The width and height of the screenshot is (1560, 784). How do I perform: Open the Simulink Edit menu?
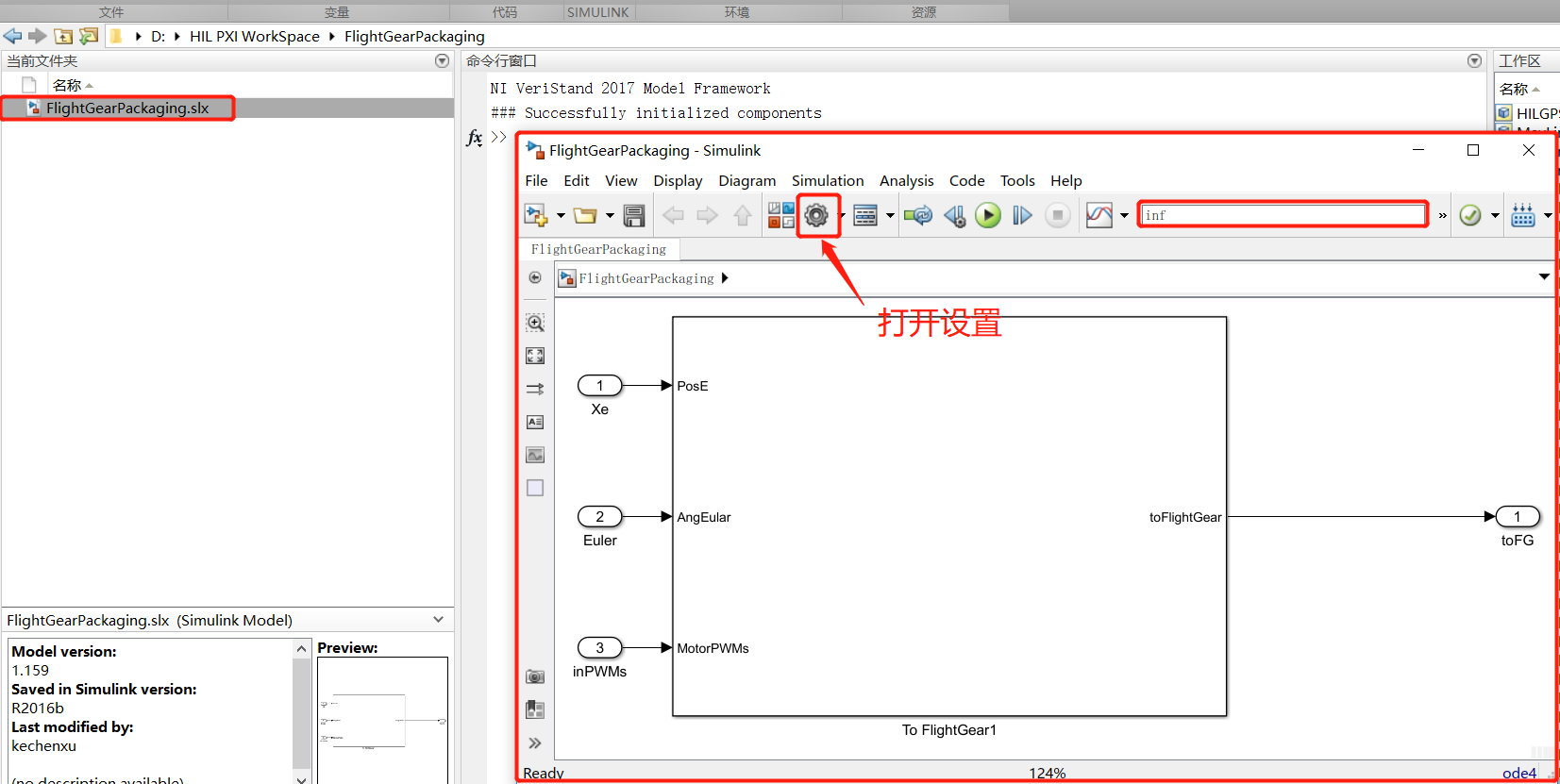click(576, 181)
